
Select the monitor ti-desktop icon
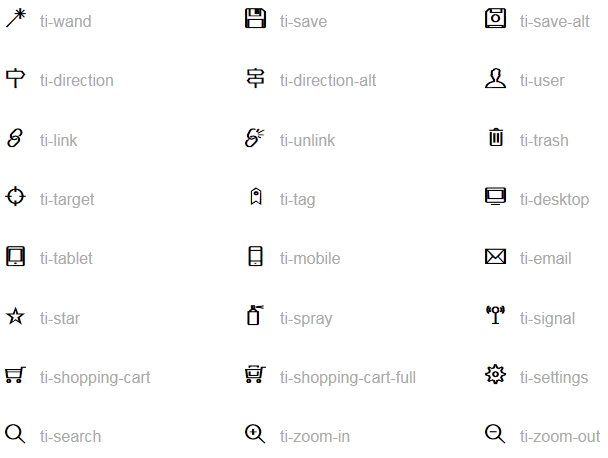495,196
